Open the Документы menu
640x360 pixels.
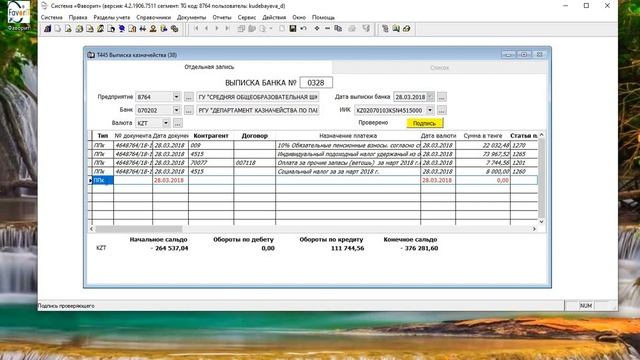pos(191,18)
